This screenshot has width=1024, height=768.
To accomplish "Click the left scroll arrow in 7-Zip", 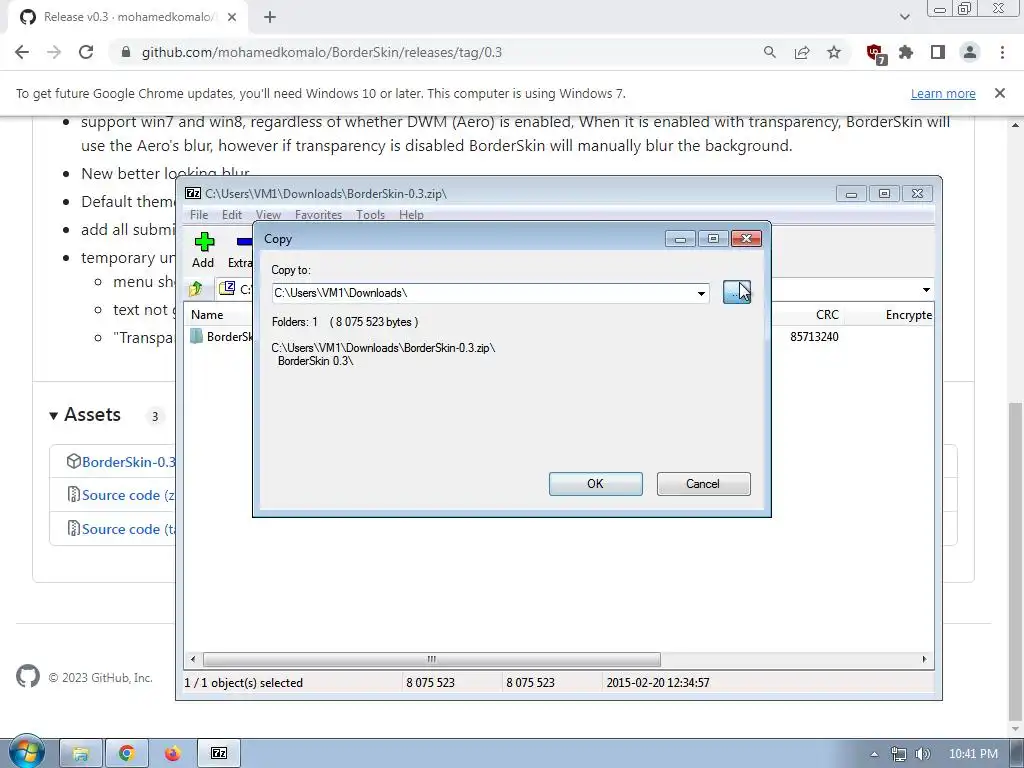I will click(x=193, y=659).
